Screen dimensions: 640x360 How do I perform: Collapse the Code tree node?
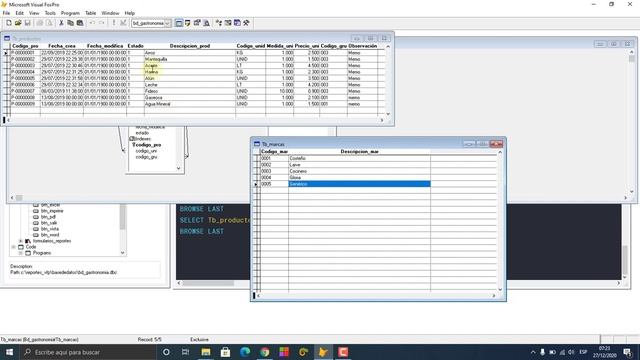[x=13, y=247]
